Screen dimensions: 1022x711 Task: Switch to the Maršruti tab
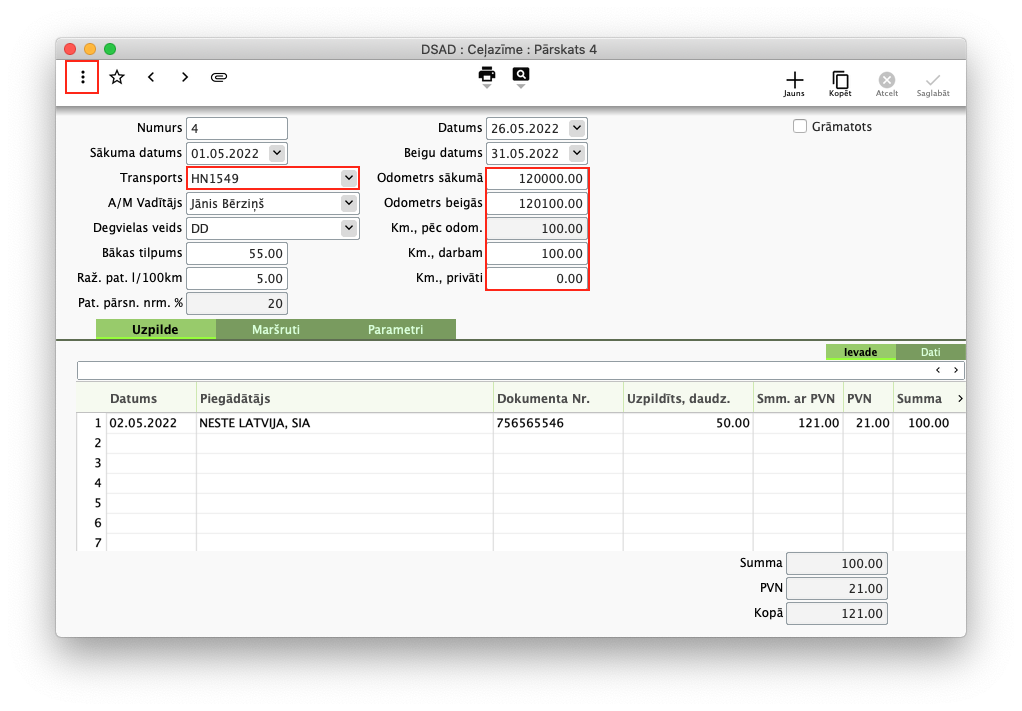pos(276,329)
